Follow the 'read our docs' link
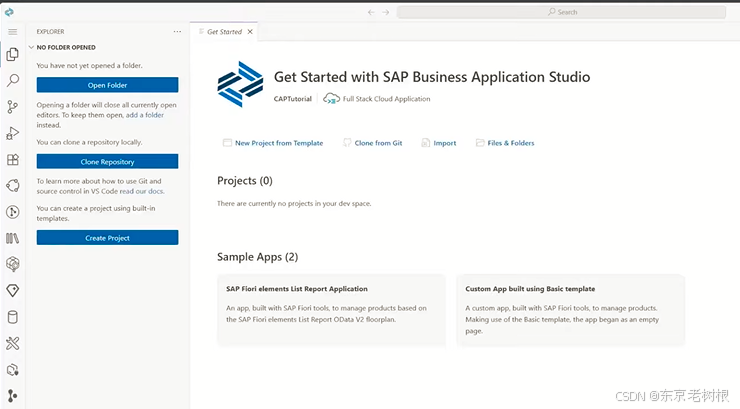The width and height of the screenshot is (740, 409). (142, 191)
